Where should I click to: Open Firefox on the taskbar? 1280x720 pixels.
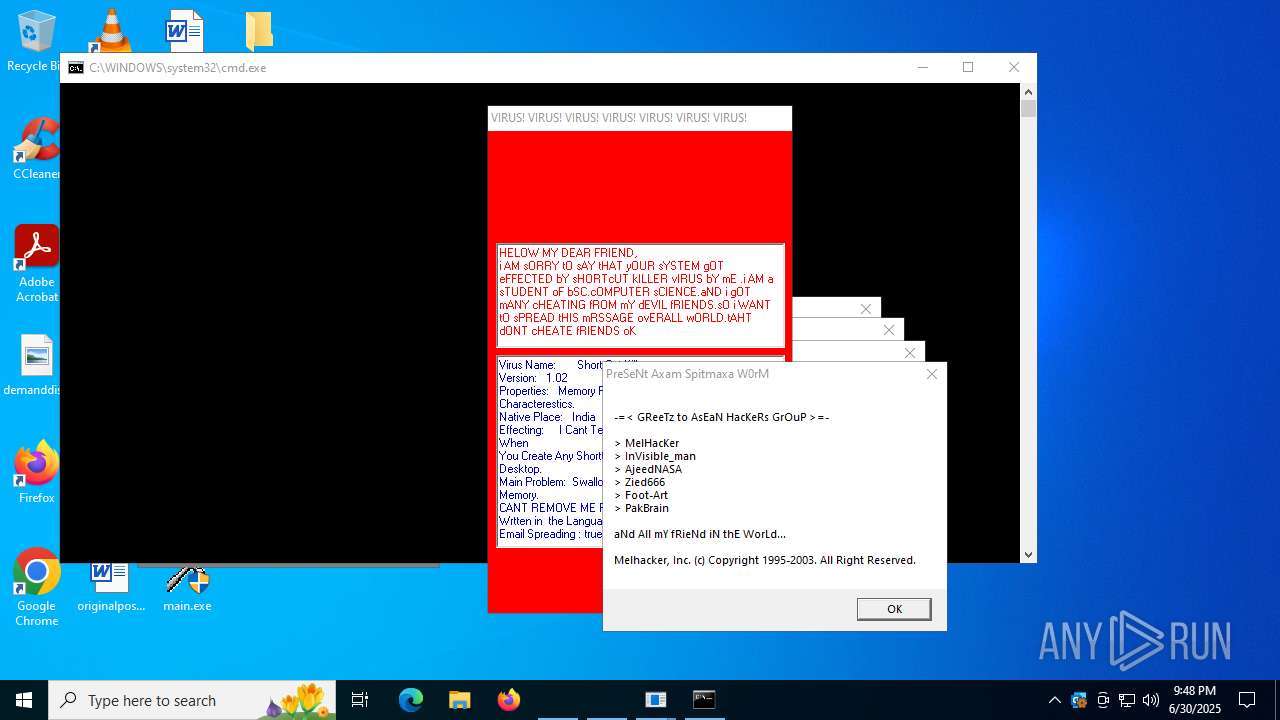508,700
